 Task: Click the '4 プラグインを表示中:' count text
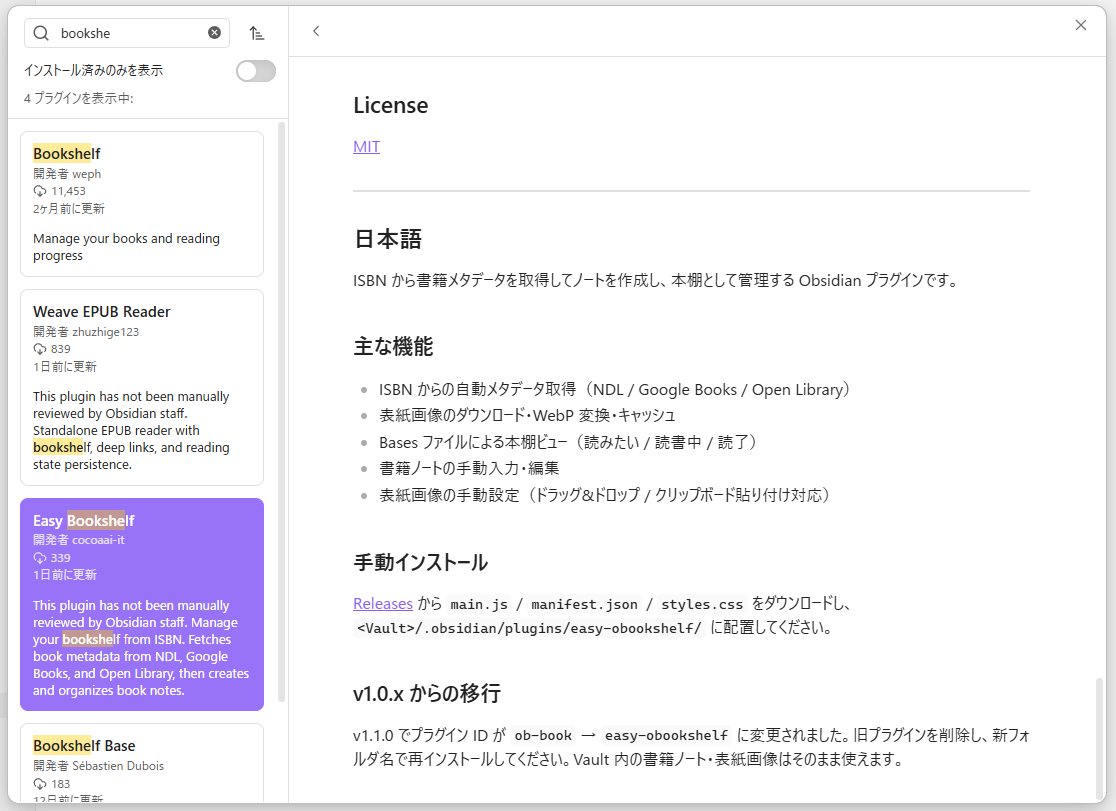[x=78, y=98]
